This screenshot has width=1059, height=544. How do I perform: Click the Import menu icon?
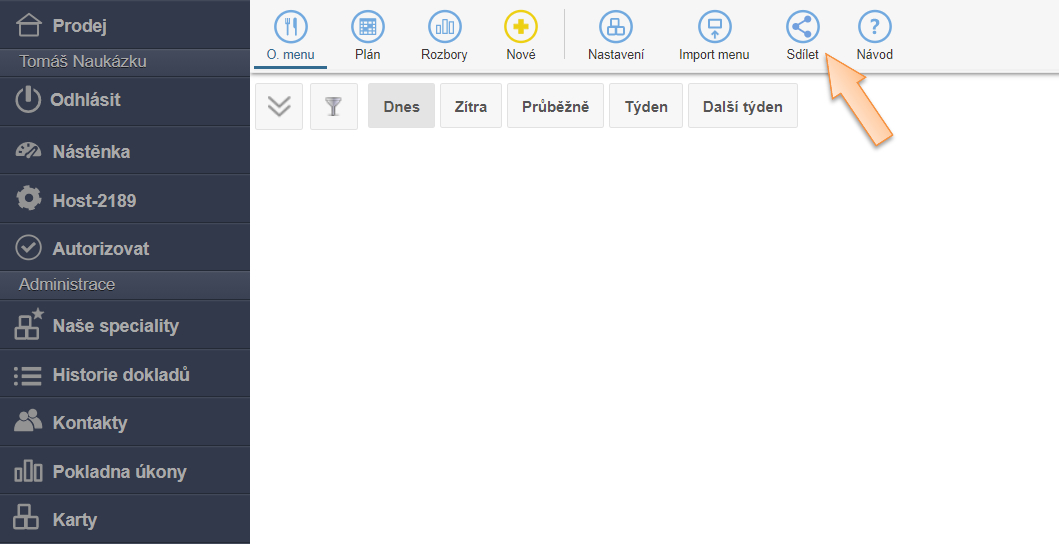pyautogui.click(x=714, y=27)
